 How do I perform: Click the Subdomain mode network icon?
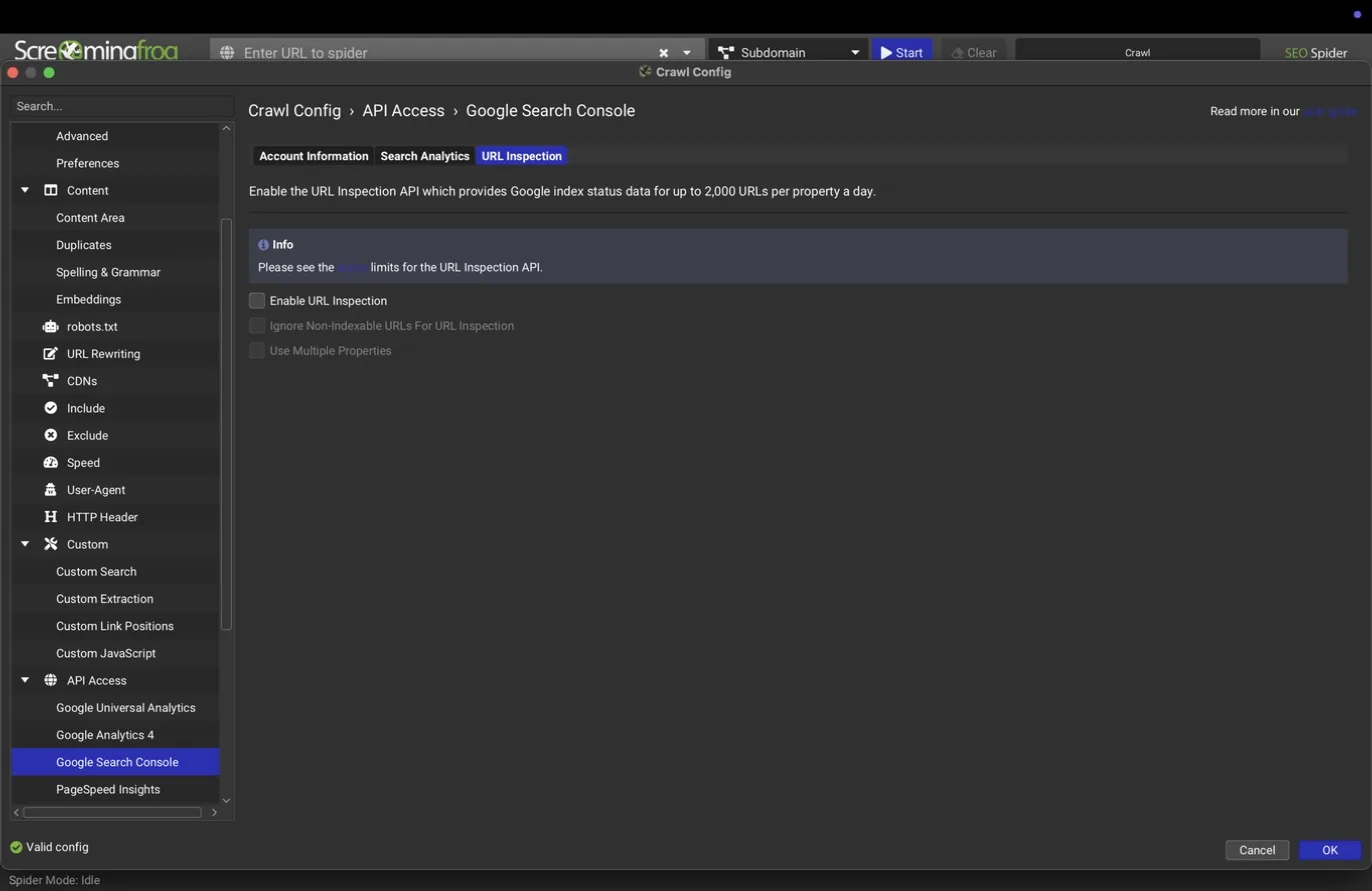[x=726, y=53]
